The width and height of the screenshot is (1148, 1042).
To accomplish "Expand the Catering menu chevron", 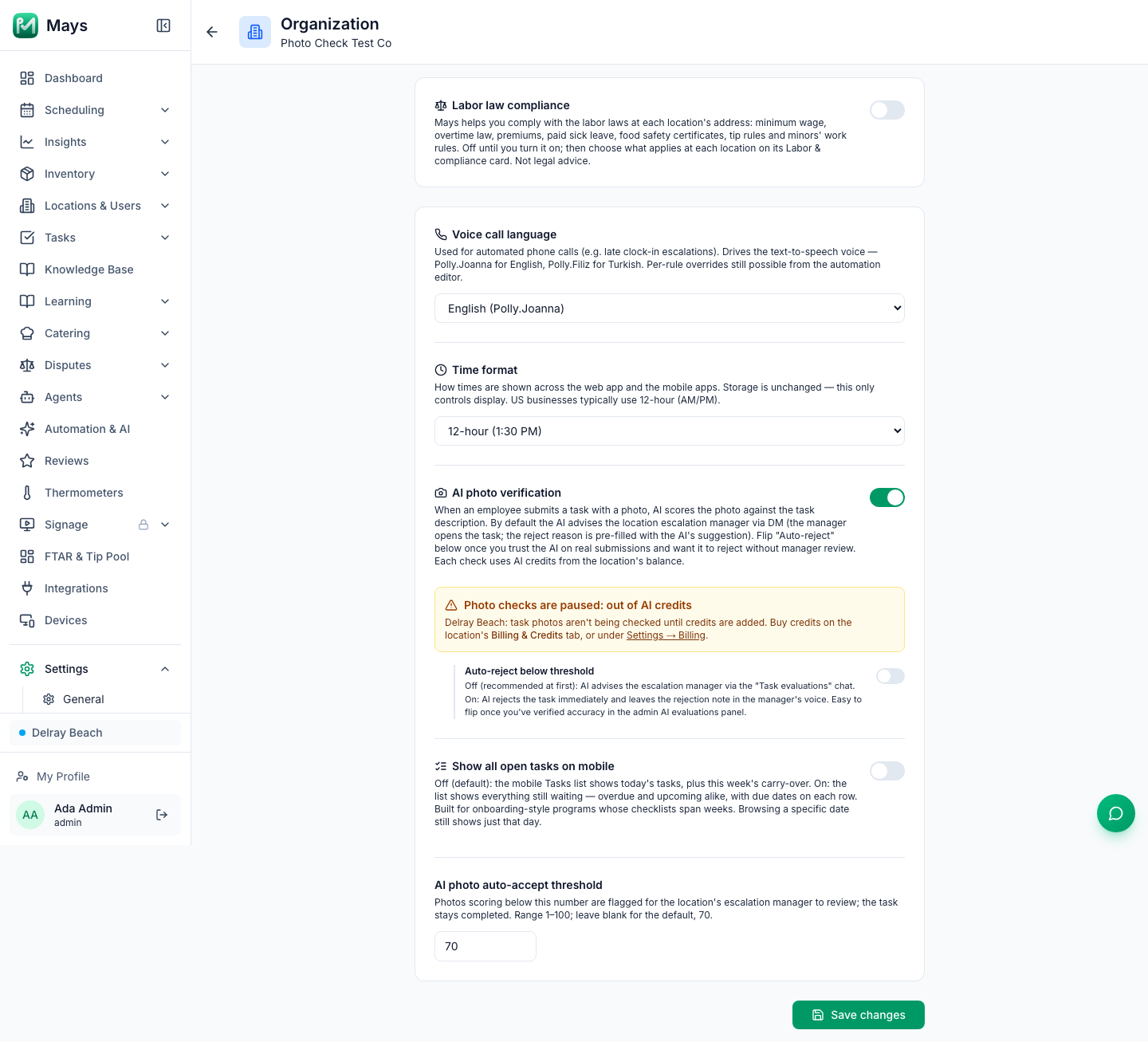I will point(165,333).
